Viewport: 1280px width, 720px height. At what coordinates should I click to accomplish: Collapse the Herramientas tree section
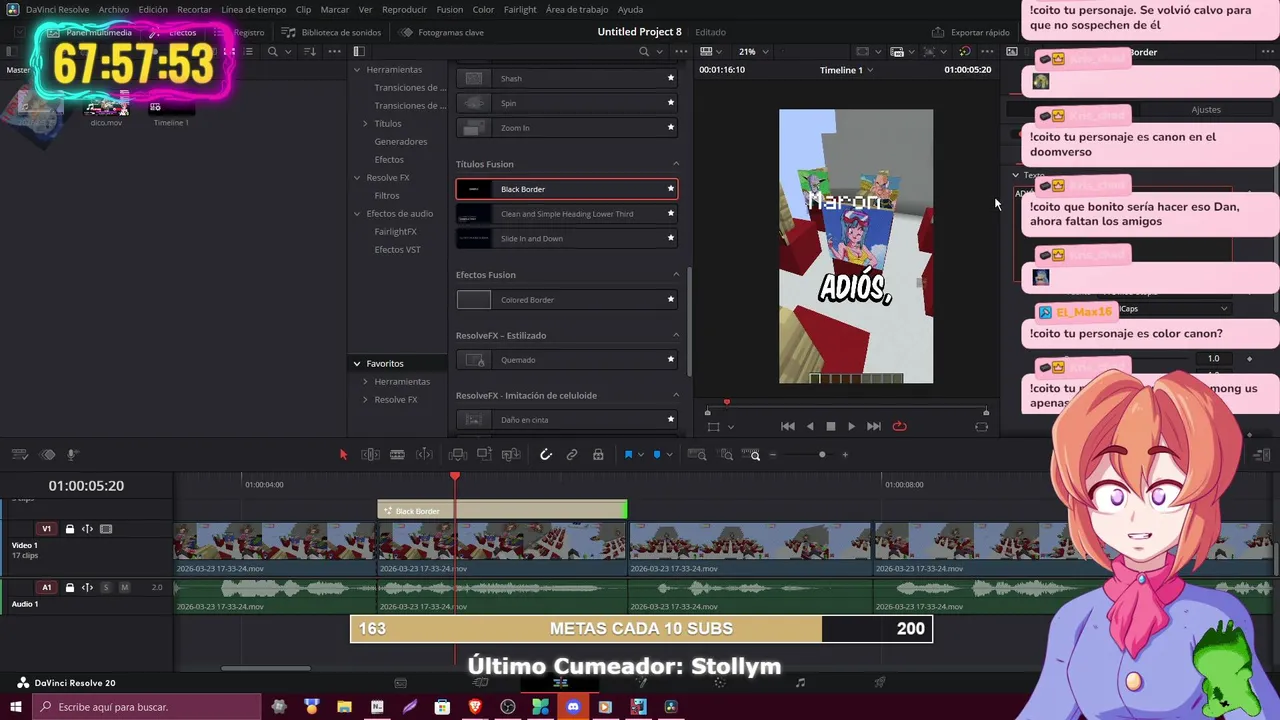[x=357, y=70]
